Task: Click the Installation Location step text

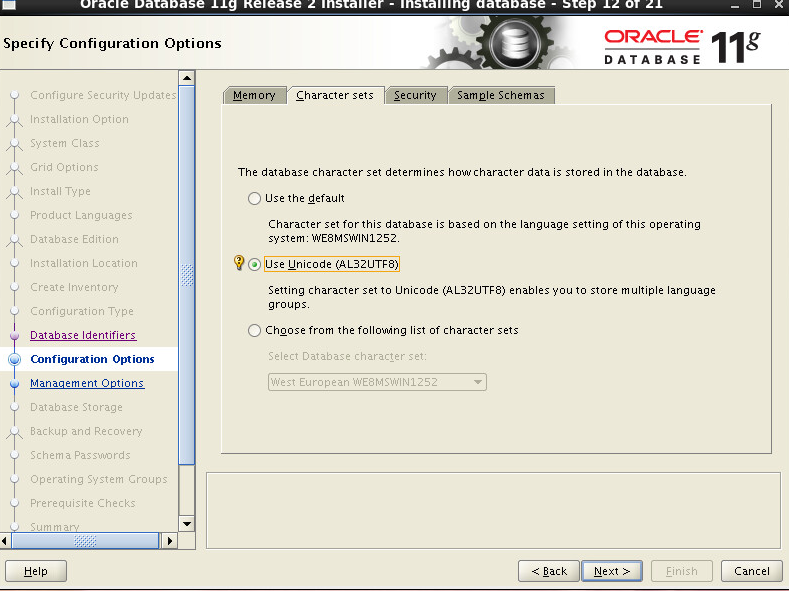Action: pos(84,263)
